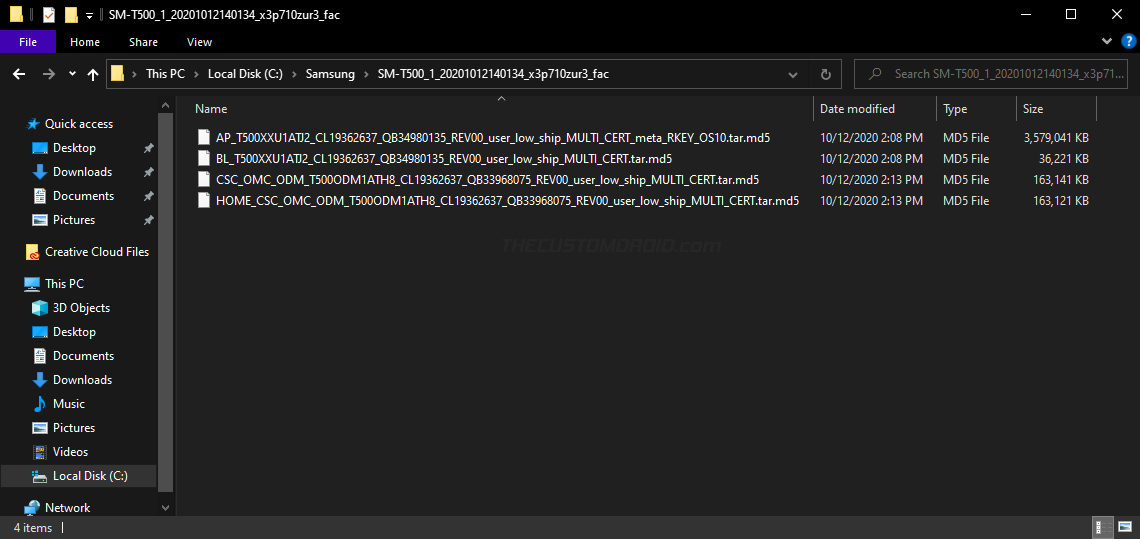Open Creative Cloud Files in navigation pane
The height and width of the screenshot is (539, 1140).
pyautogui.click(x=97, y=252)
